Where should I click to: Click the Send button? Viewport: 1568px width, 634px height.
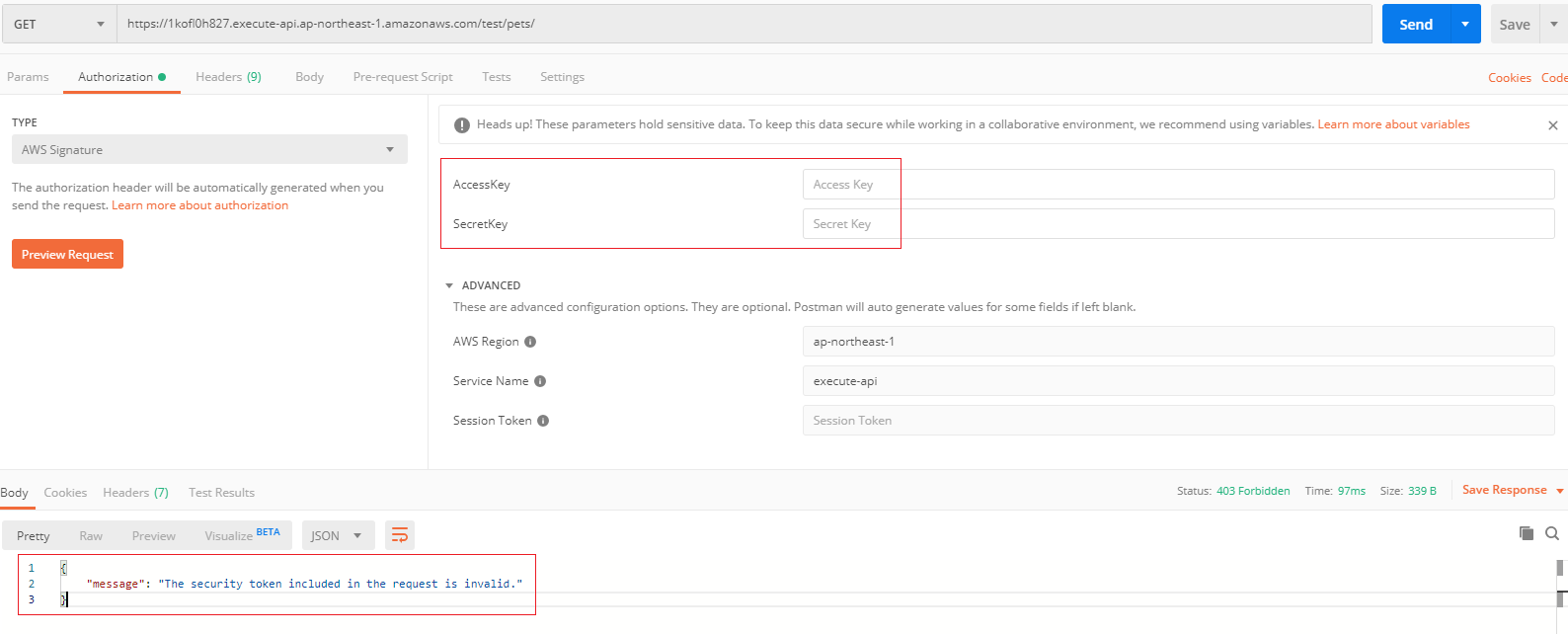pos(1415,24)
